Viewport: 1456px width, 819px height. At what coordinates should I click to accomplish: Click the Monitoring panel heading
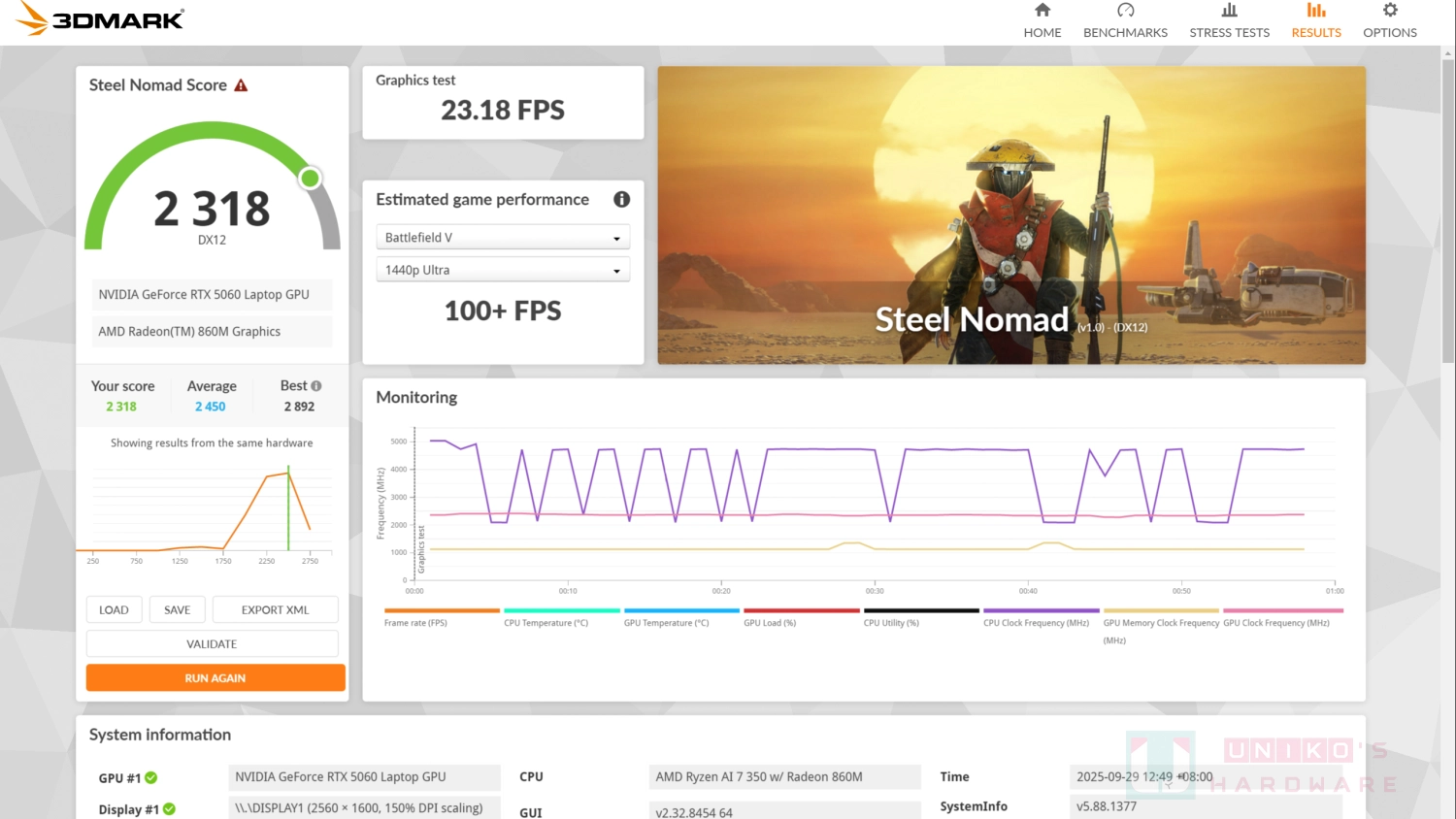(x=416, y=397)
